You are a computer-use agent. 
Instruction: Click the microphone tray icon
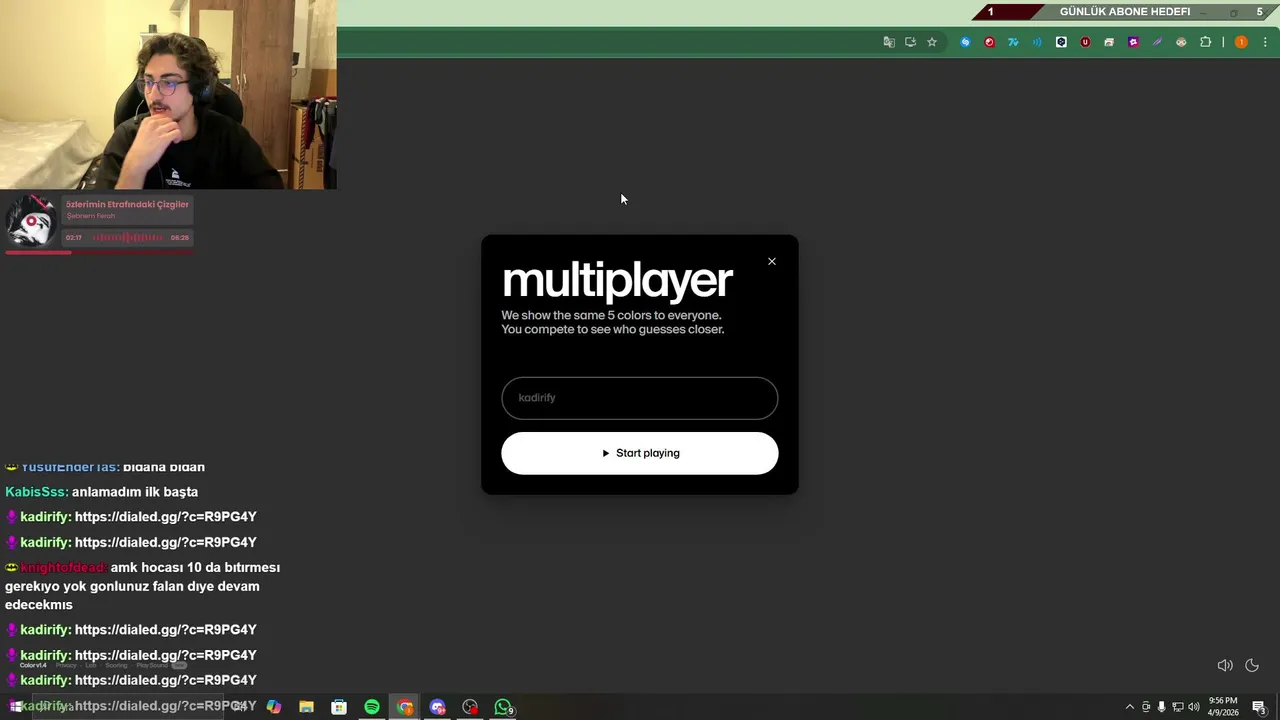1161,707
